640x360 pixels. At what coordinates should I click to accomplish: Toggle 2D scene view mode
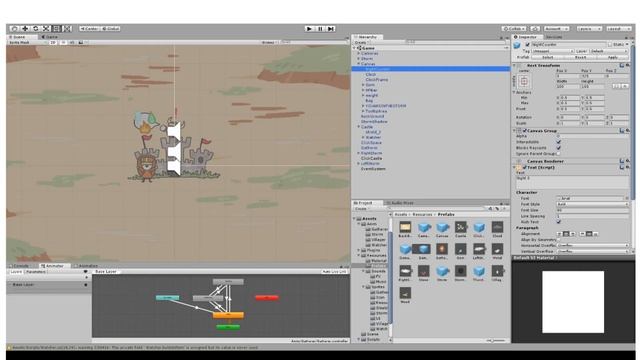point(53,42)
